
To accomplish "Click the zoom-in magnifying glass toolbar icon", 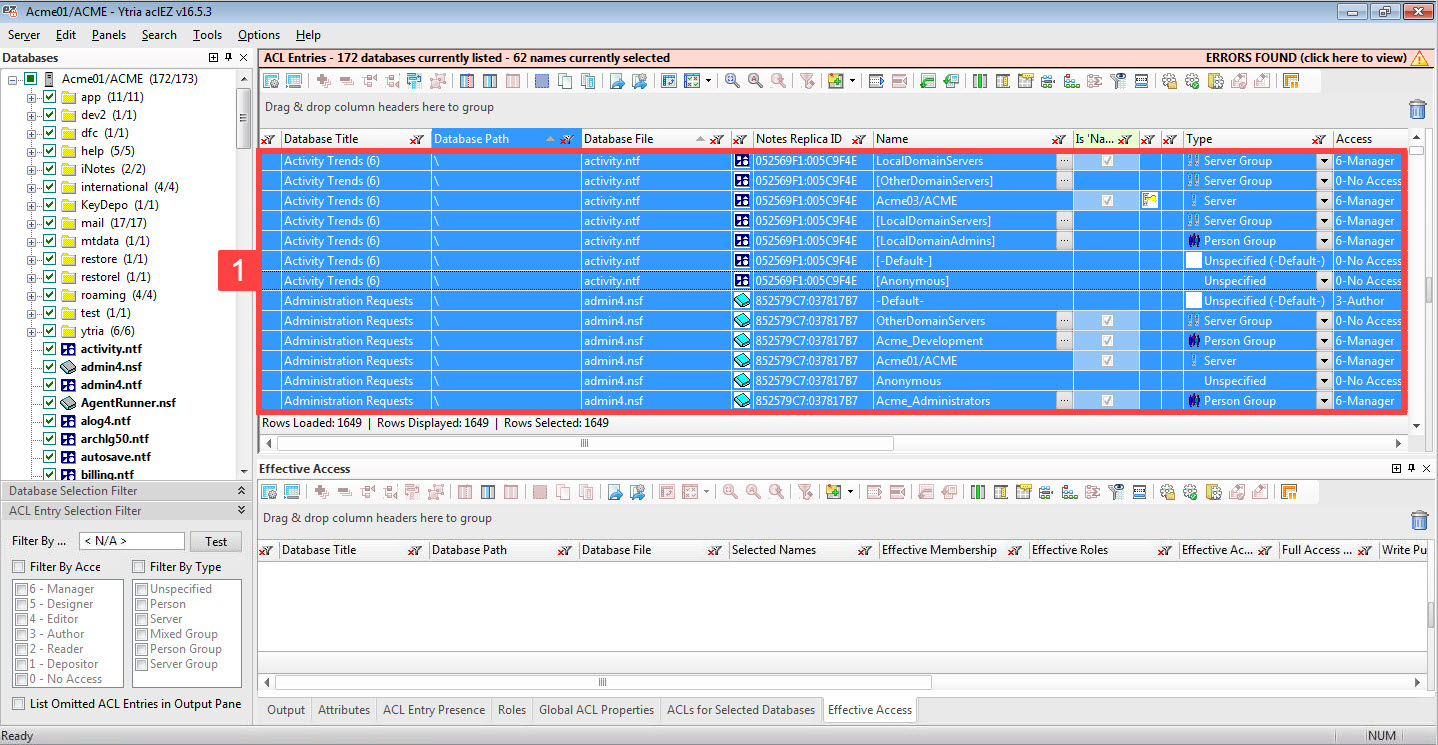I will pyautogui.click(x=733, y=80).
